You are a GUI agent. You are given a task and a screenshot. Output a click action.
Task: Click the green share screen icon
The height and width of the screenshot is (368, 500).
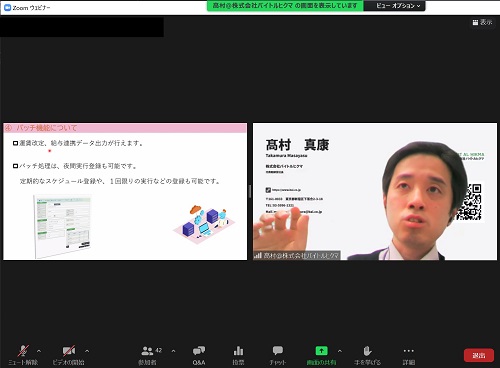[x=321, y=351]
